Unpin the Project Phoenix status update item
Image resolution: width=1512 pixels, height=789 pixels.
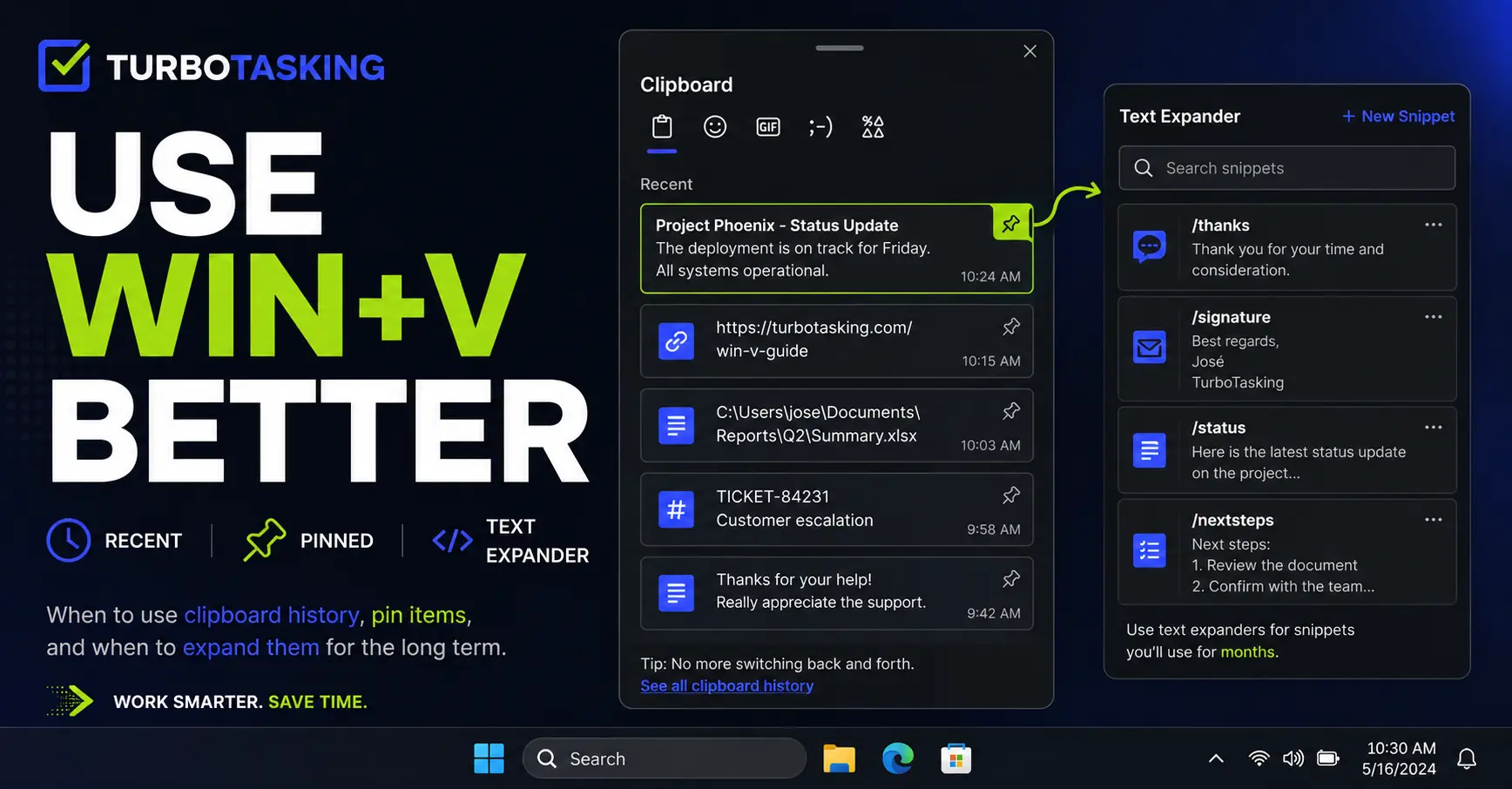1012,223
